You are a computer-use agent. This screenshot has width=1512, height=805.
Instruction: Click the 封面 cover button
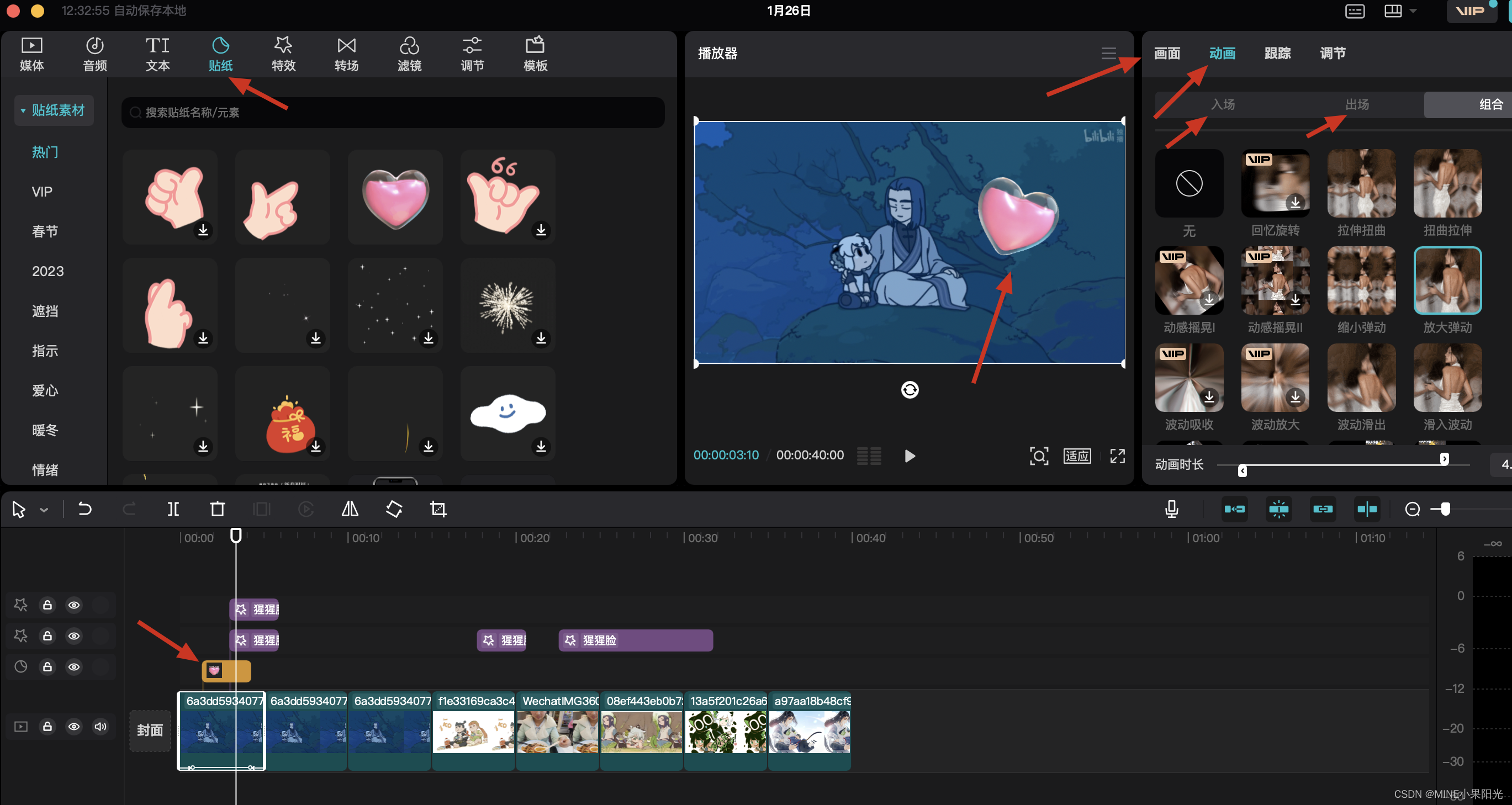tap(150, 730)
